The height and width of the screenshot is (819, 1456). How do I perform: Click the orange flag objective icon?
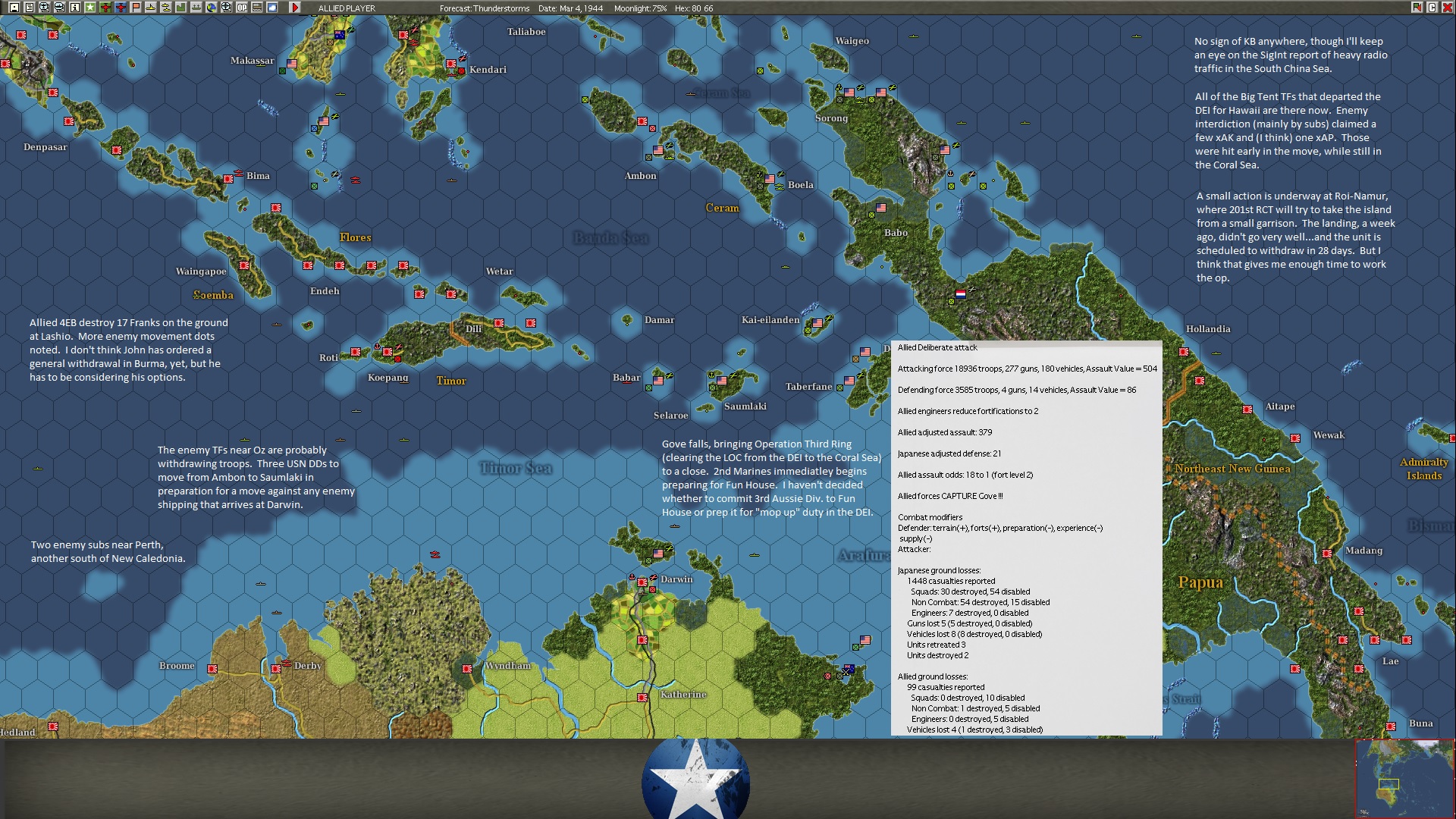click(x=136, y=8)
